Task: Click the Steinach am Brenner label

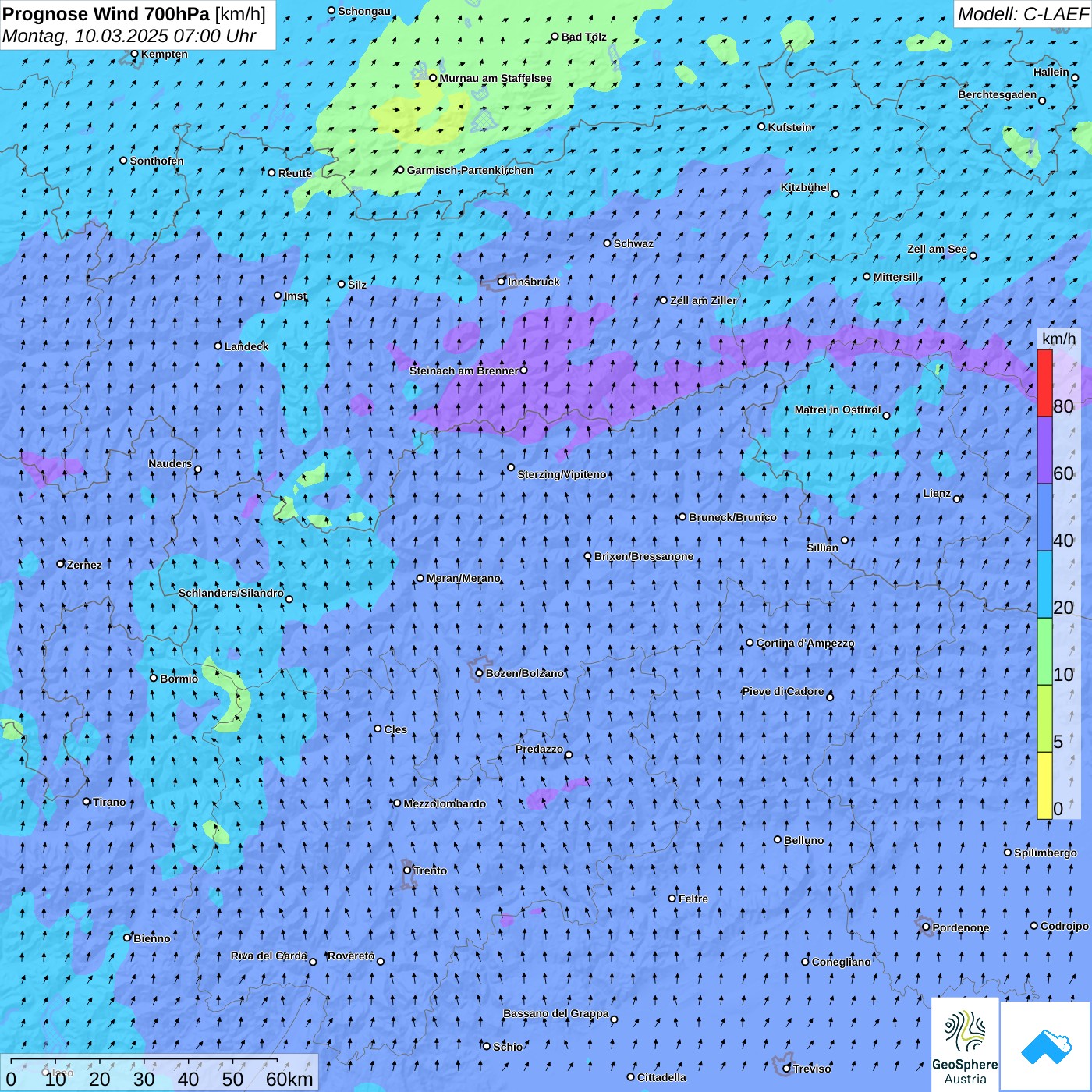Action: pos(463,370)
